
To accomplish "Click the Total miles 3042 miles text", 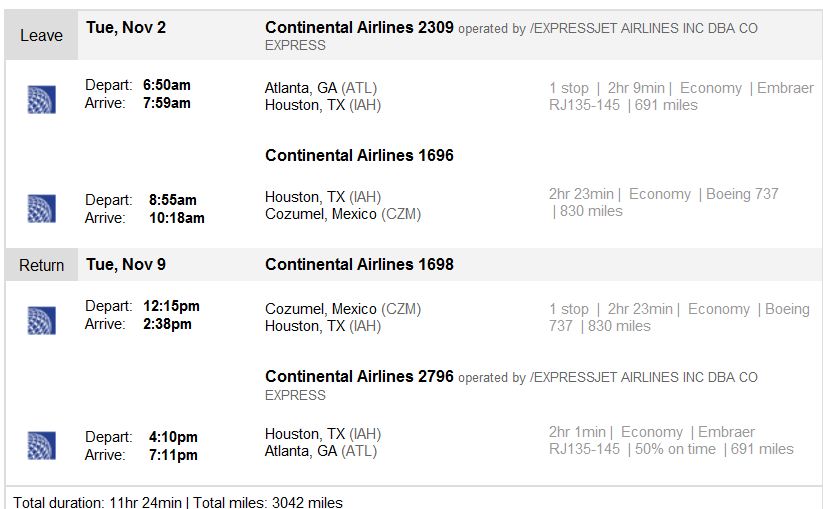I will click(x=268, y=502).
